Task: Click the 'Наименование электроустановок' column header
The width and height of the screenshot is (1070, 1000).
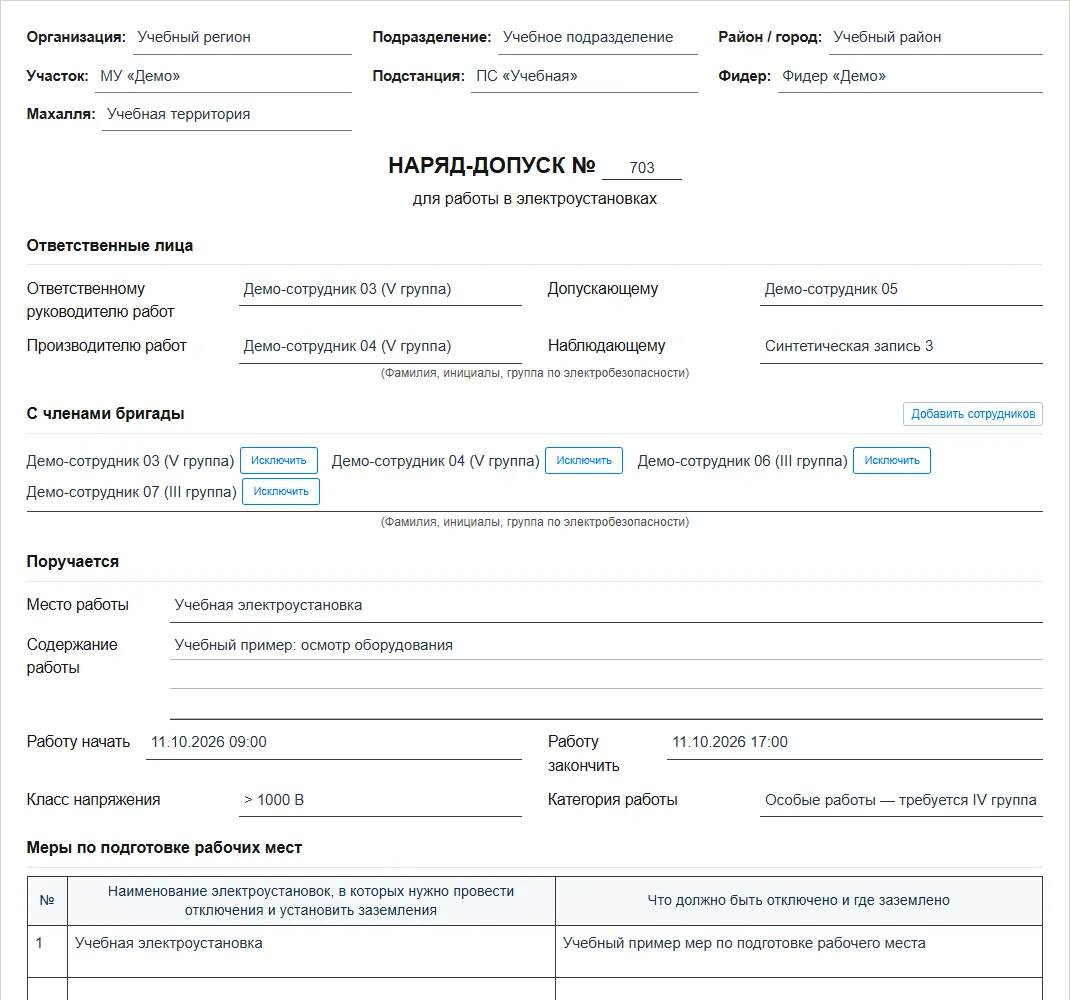Action: coord(311,900)
